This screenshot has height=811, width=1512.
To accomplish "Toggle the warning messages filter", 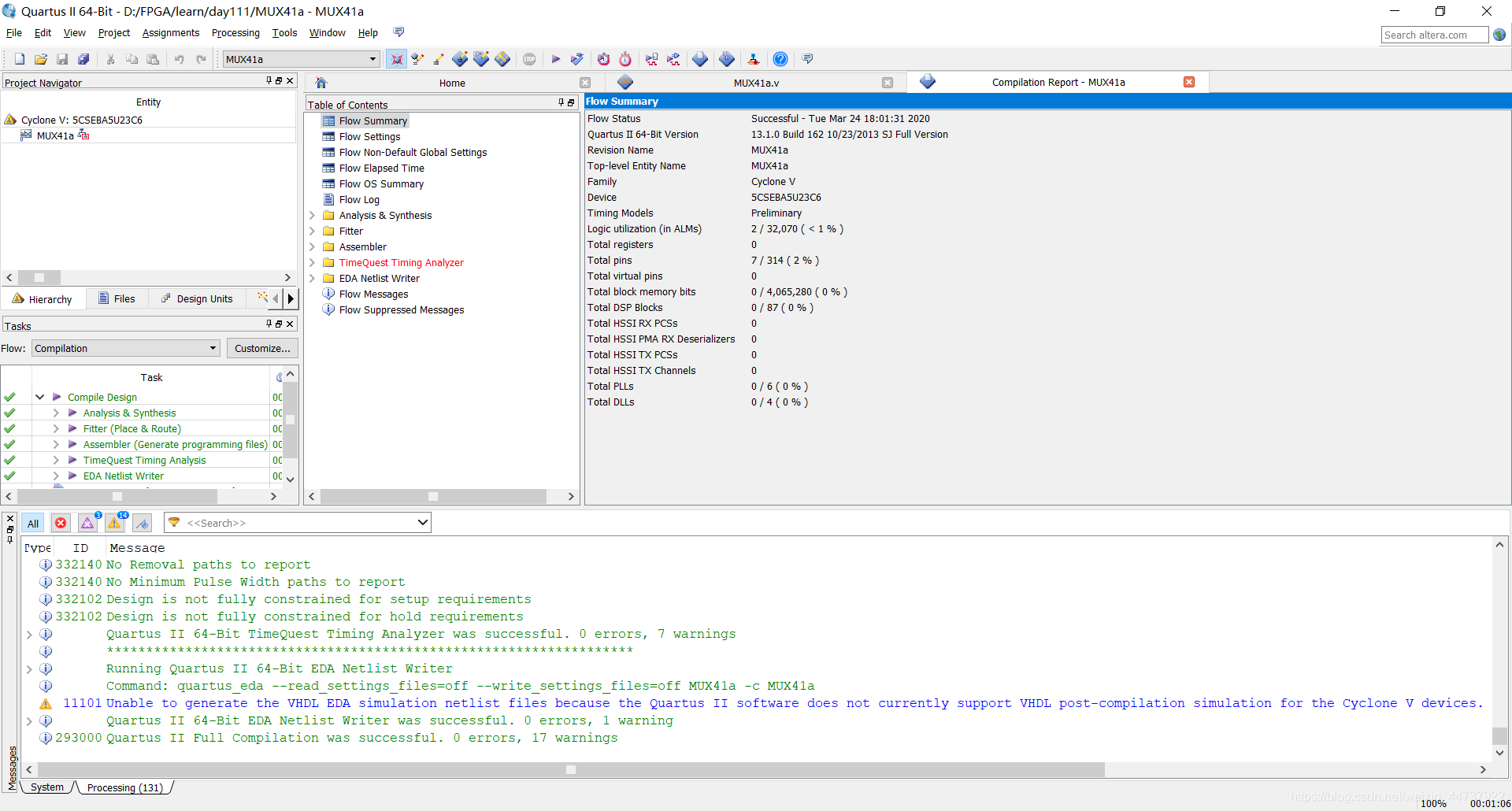I will [115, 523].
